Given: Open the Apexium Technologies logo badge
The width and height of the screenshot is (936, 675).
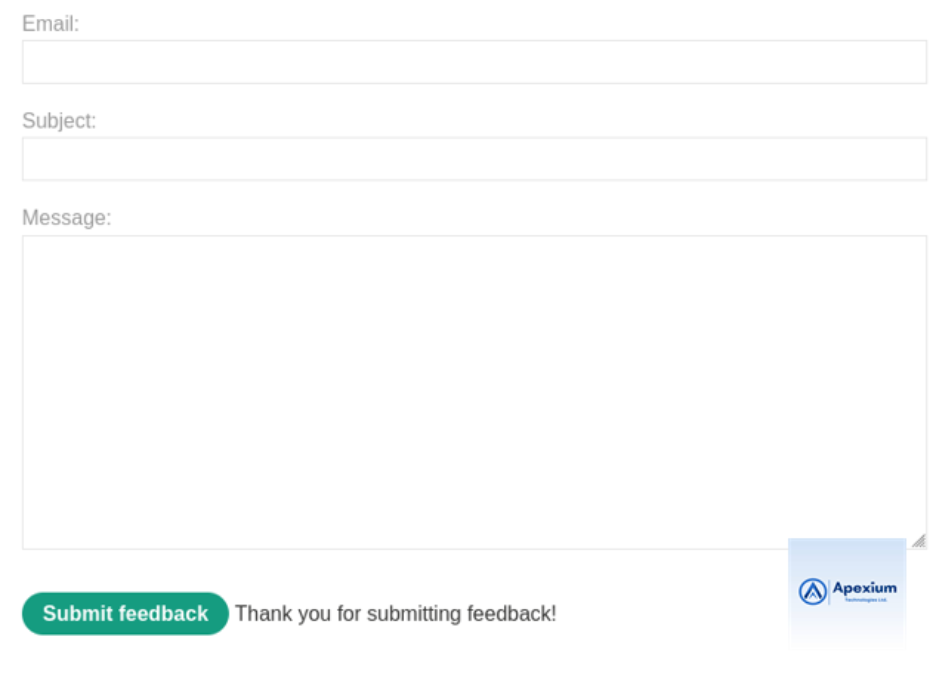Looking at the screenshot, I should tap(847, 592).
